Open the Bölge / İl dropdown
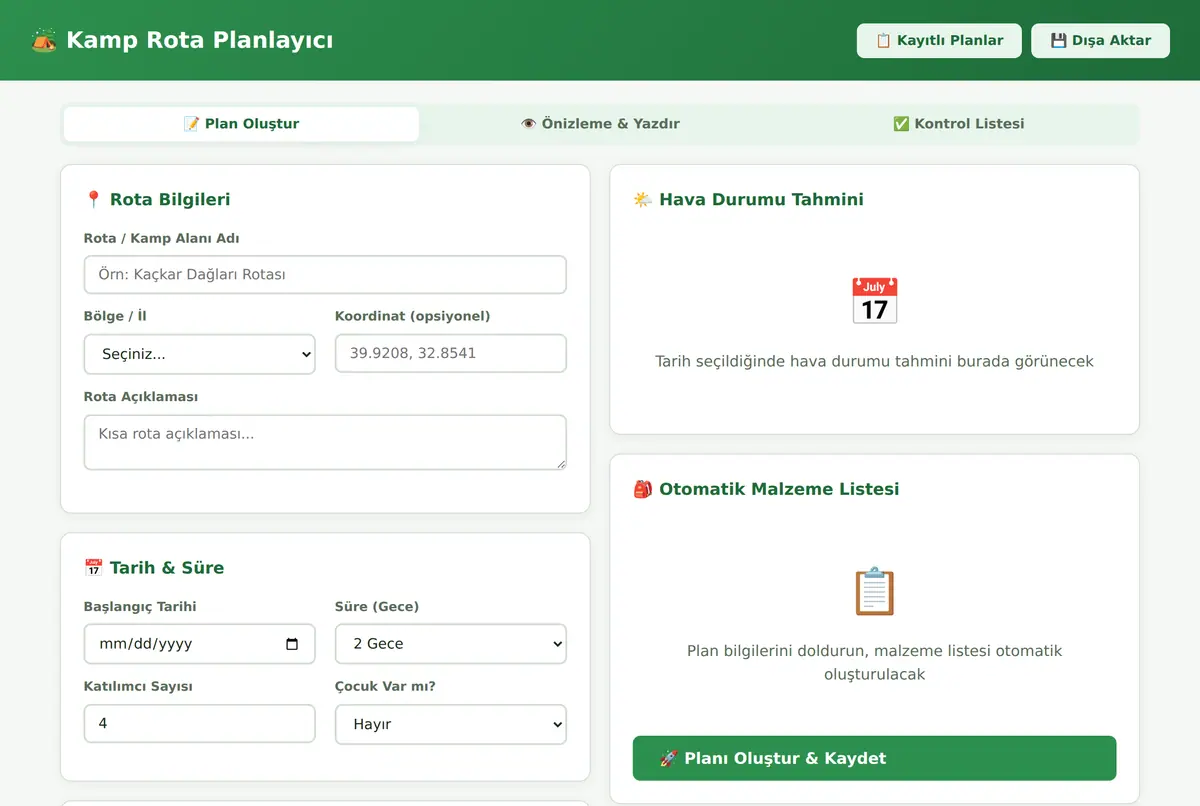1200x806 pixels. tap(200, 354)
